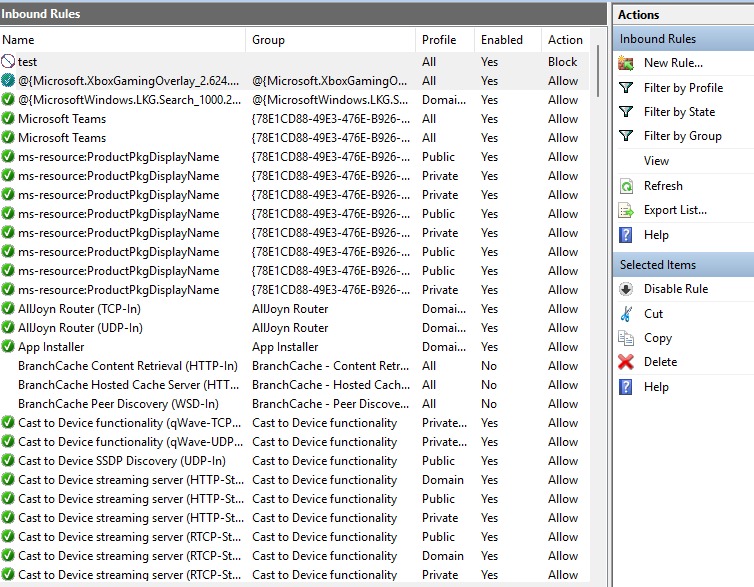Screen dimensions: 754x587
Task: Click BranchCache - Peer Discove... group cell
Action: [330, 404]
